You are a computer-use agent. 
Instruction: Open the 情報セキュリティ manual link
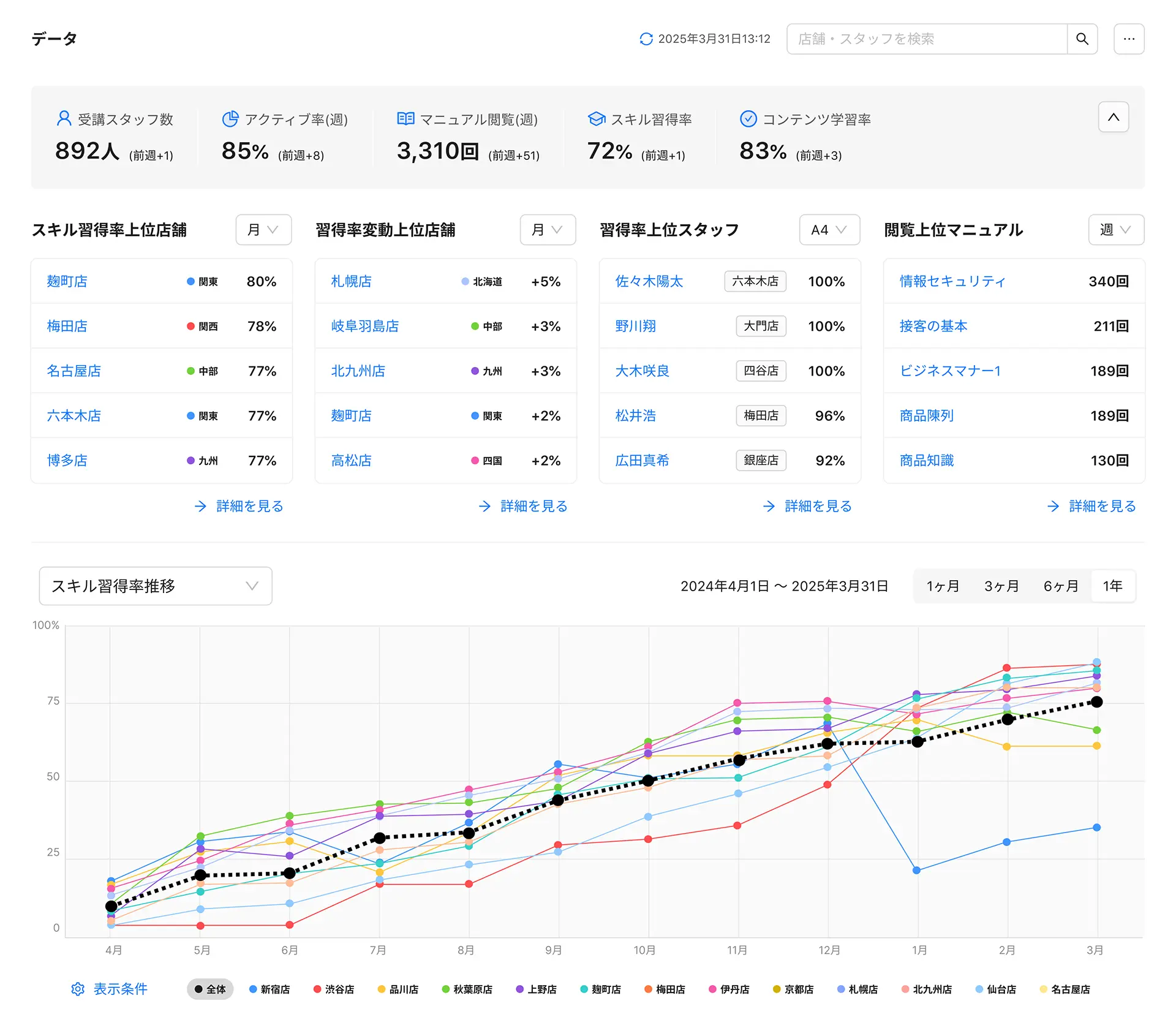(952, 281)
